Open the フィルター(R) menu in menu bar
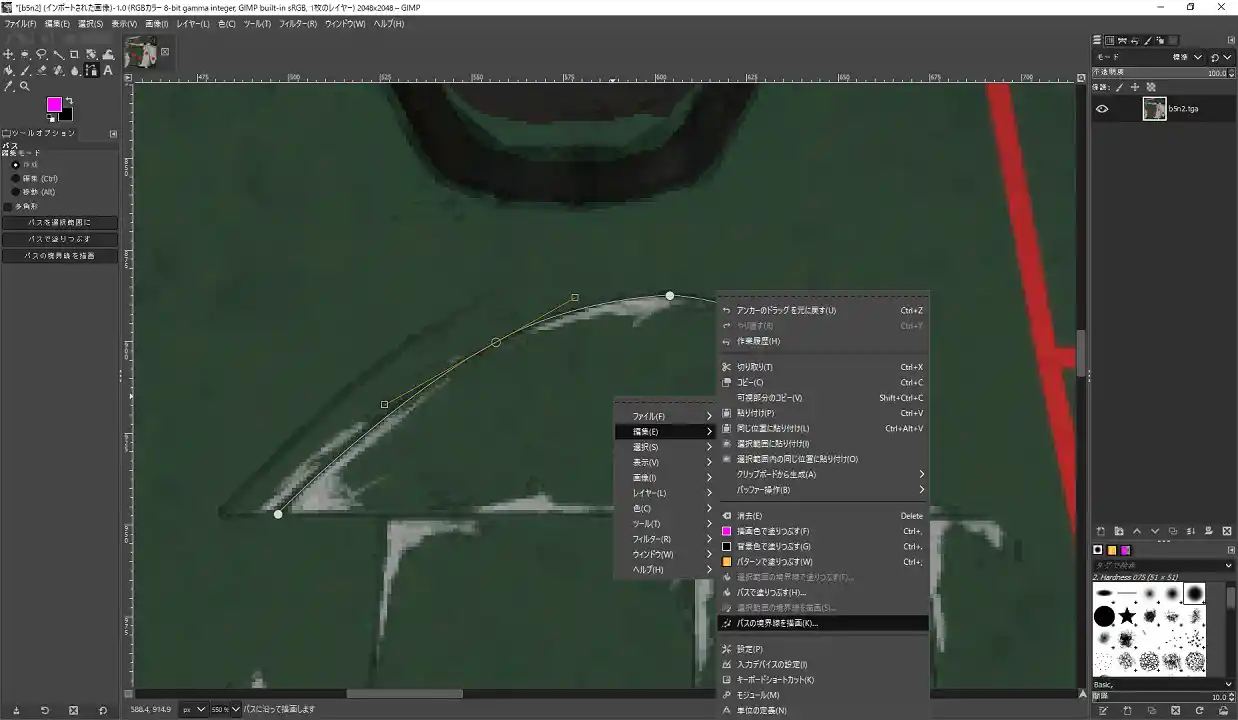Image resolution: width=1238 pixels, height=720 pixels. 298,23
